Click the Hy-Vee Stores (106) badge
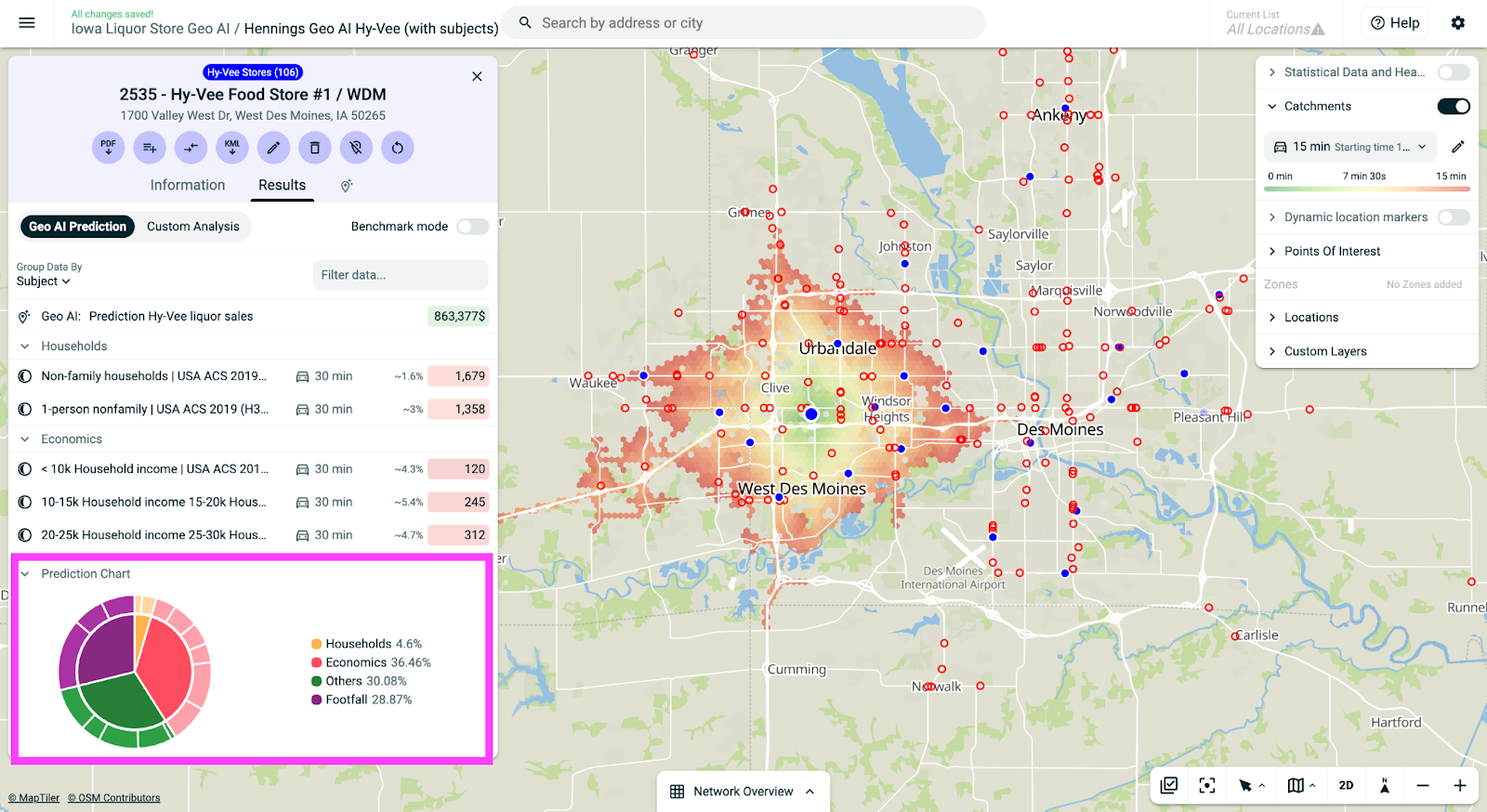This screenshot has width=1487, height=812. [x=253, y=72]
